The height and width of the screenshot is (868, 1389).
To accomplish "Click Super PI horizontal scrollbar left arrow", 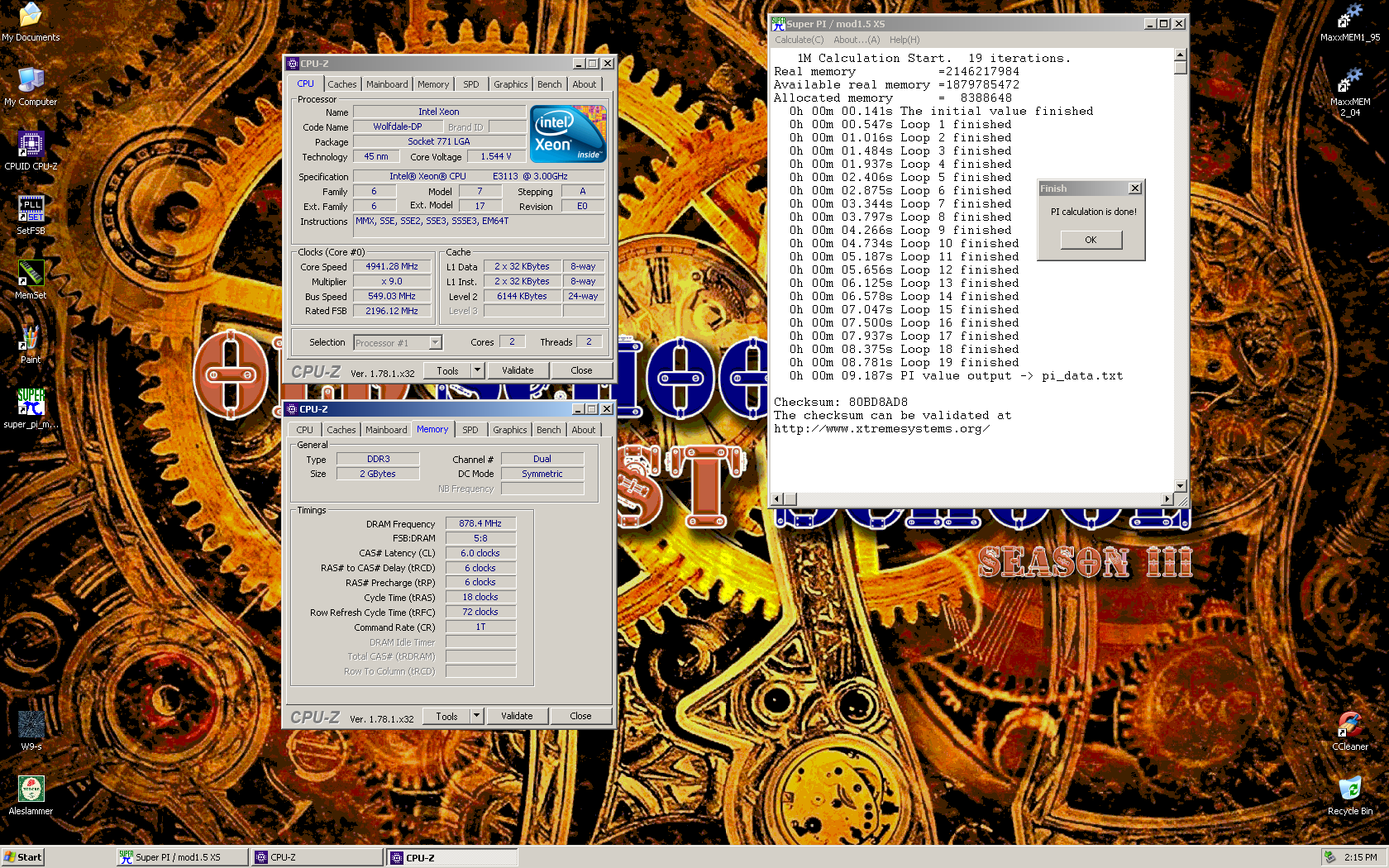I will pos(776,498).
